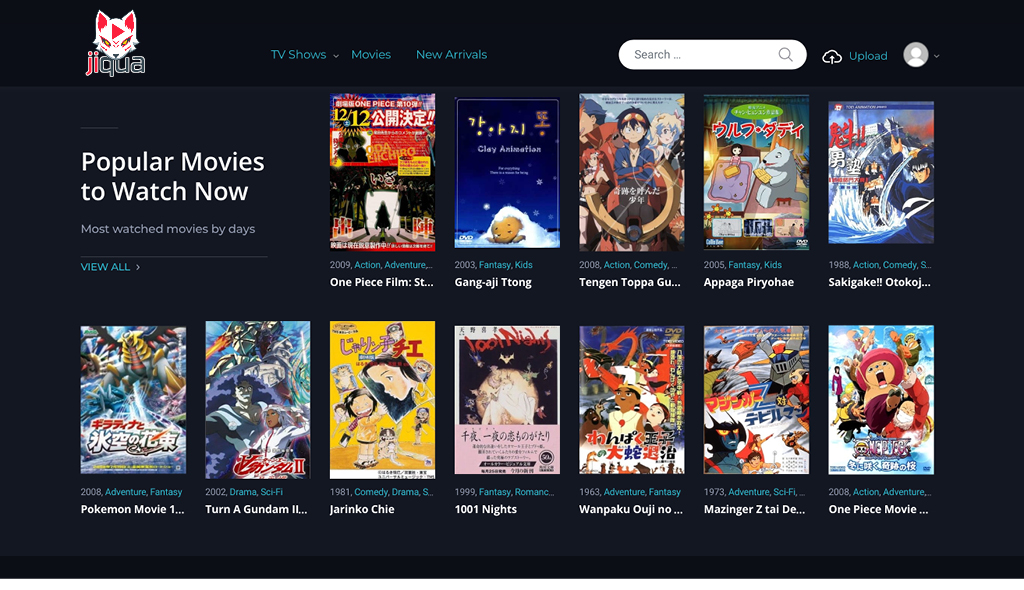Image resolution: width=1024 pixels, height=590 pixels.
Task: Open the Wanpaku Ouji poster thumbnail
Action: (x=632, y=400)
